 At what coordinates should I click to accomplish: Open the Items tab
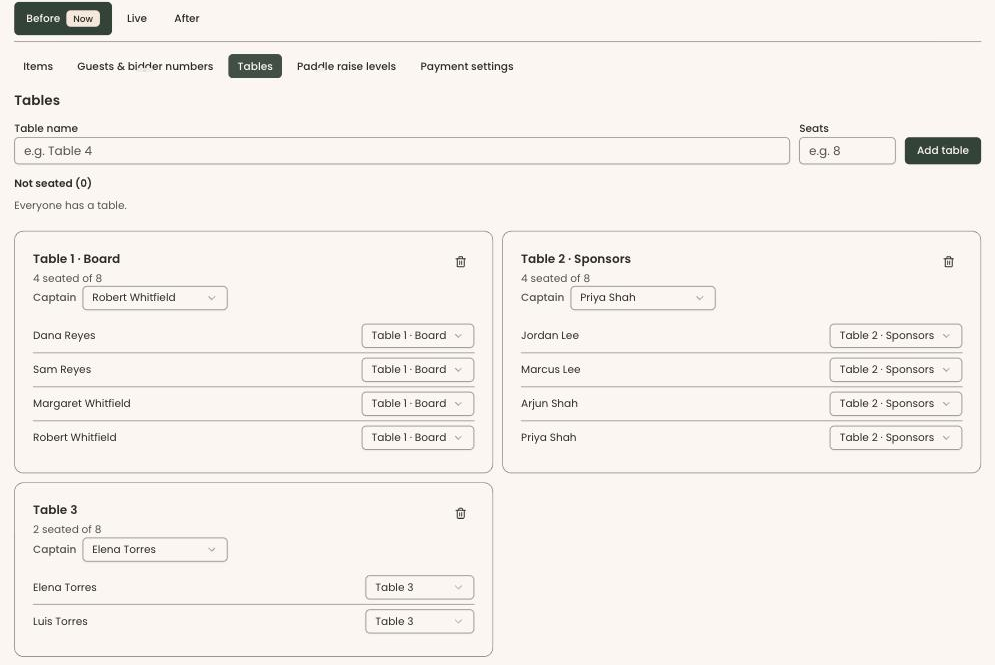pos(38,66)
